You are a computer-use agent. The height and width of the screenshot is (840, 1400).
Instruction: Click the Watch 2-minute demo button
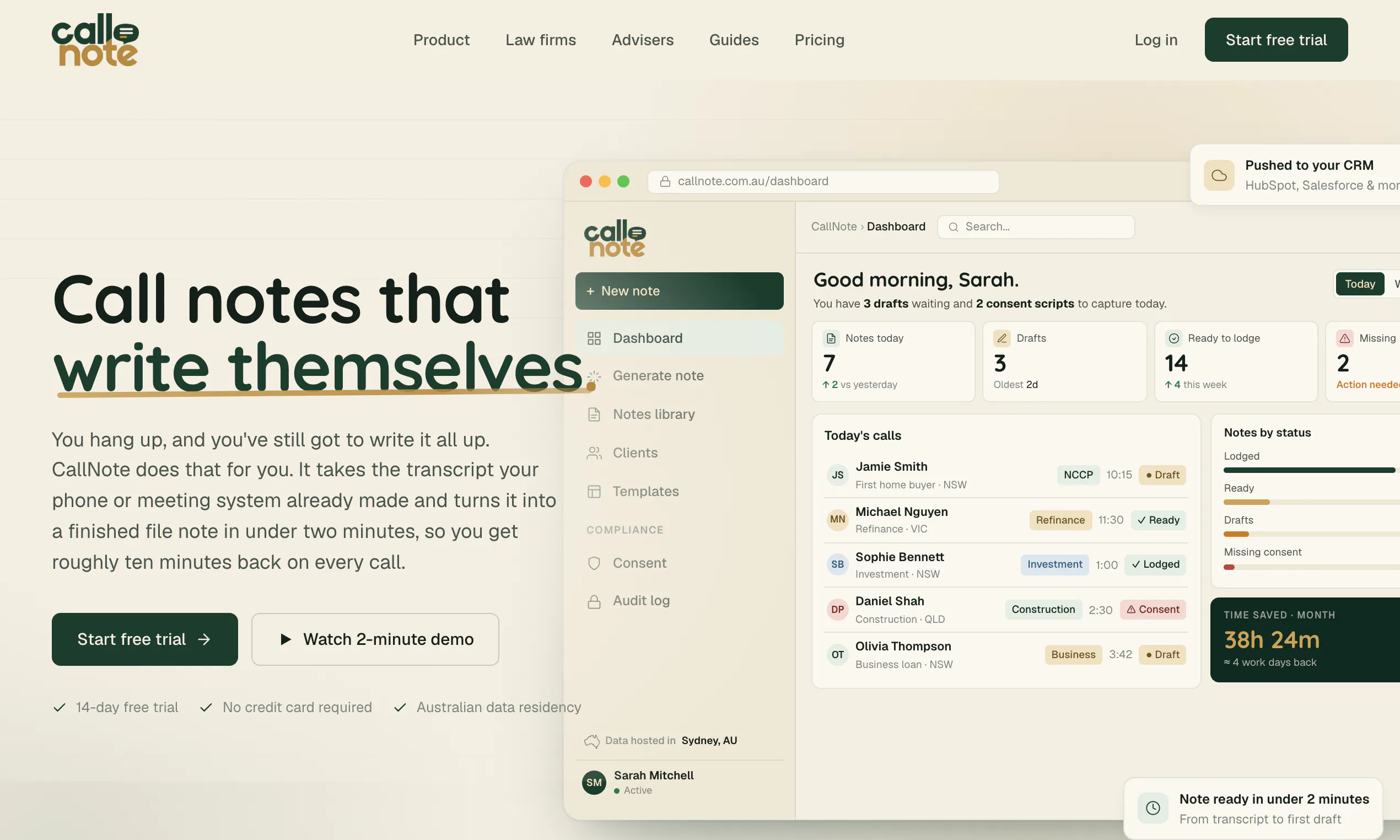(375, 639)
